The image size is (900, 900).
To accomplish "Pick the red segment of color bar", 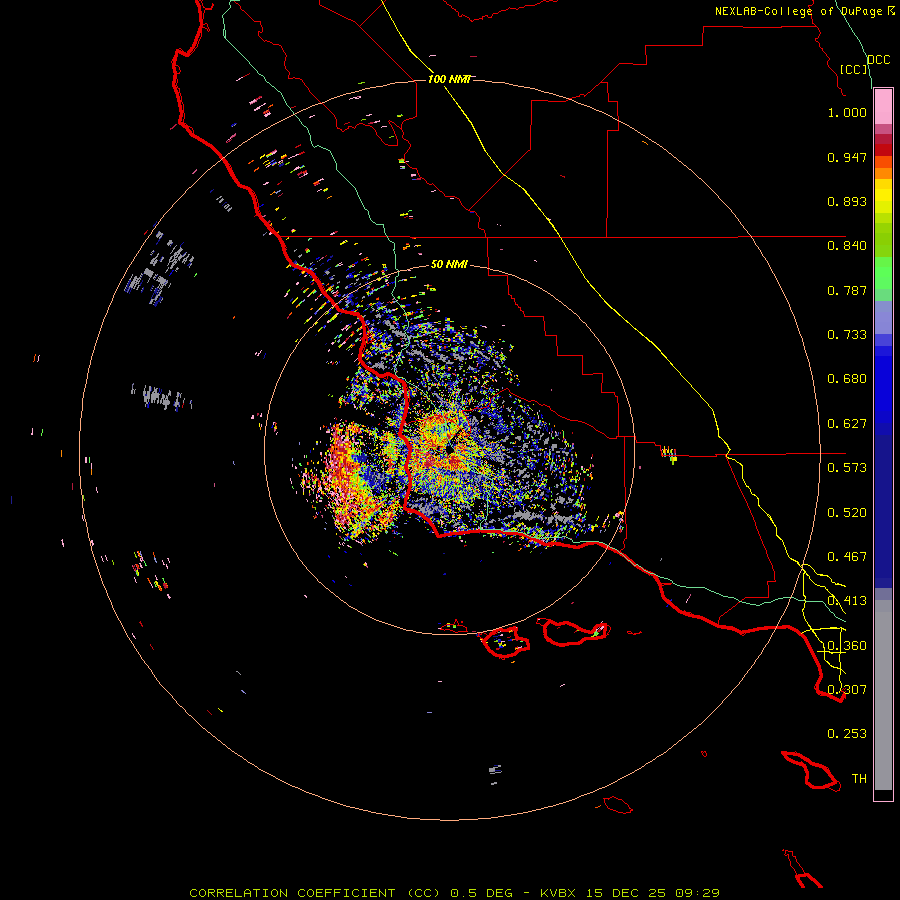I will pos(883,150).
